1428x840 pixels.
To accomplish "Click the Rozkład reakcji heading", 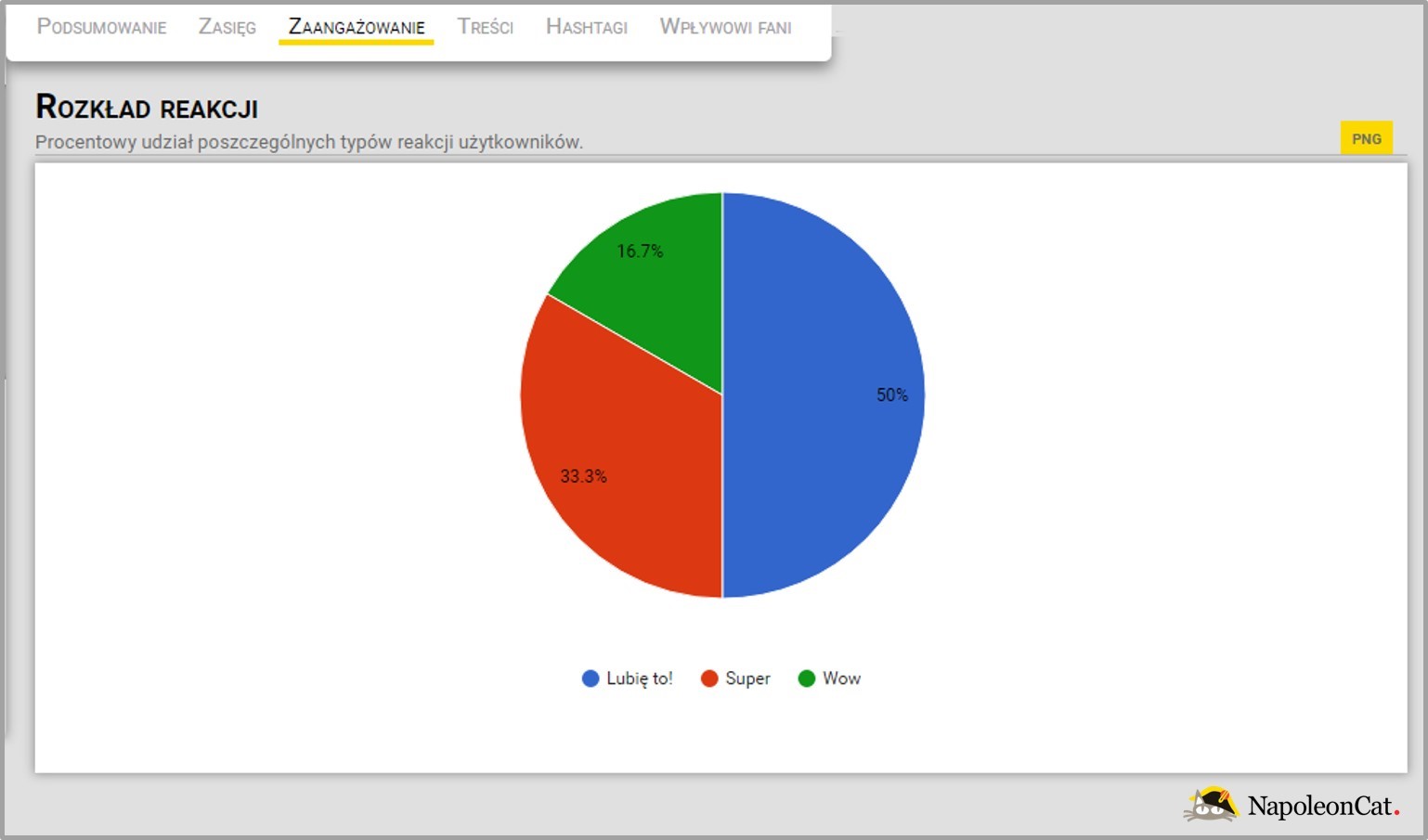I will pos(147,108).
